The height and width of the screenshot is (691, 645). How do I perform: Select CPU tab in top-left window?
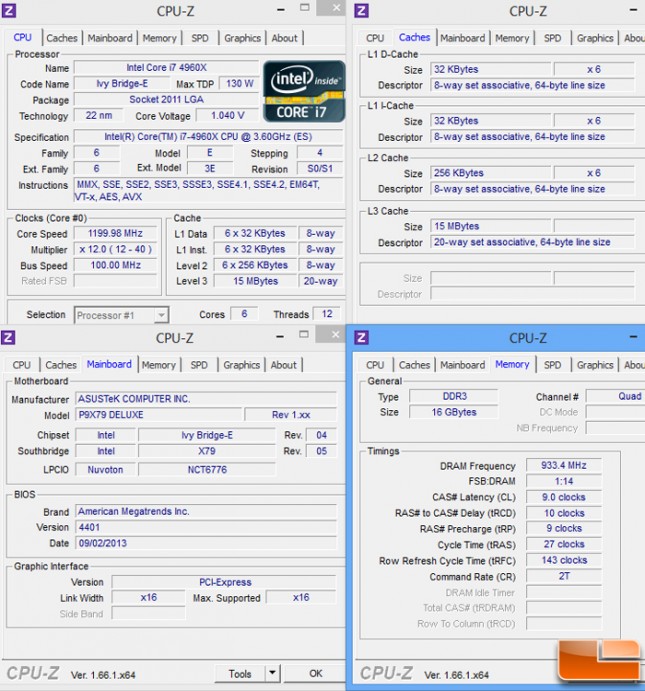(22, 37)
